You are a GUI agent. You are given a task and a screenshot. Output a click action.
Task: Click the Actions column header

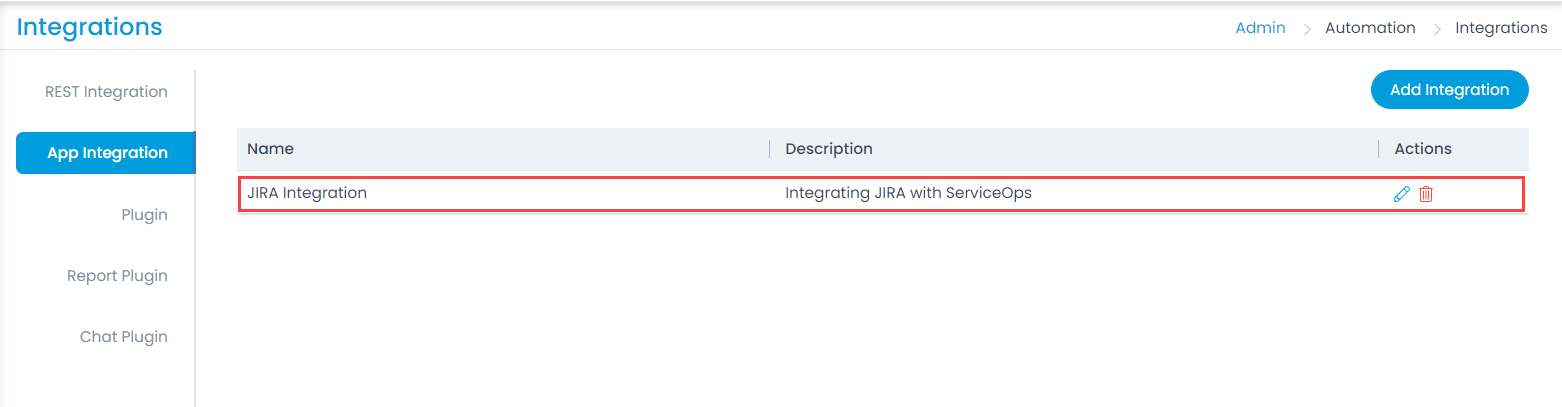point(1423,149)
